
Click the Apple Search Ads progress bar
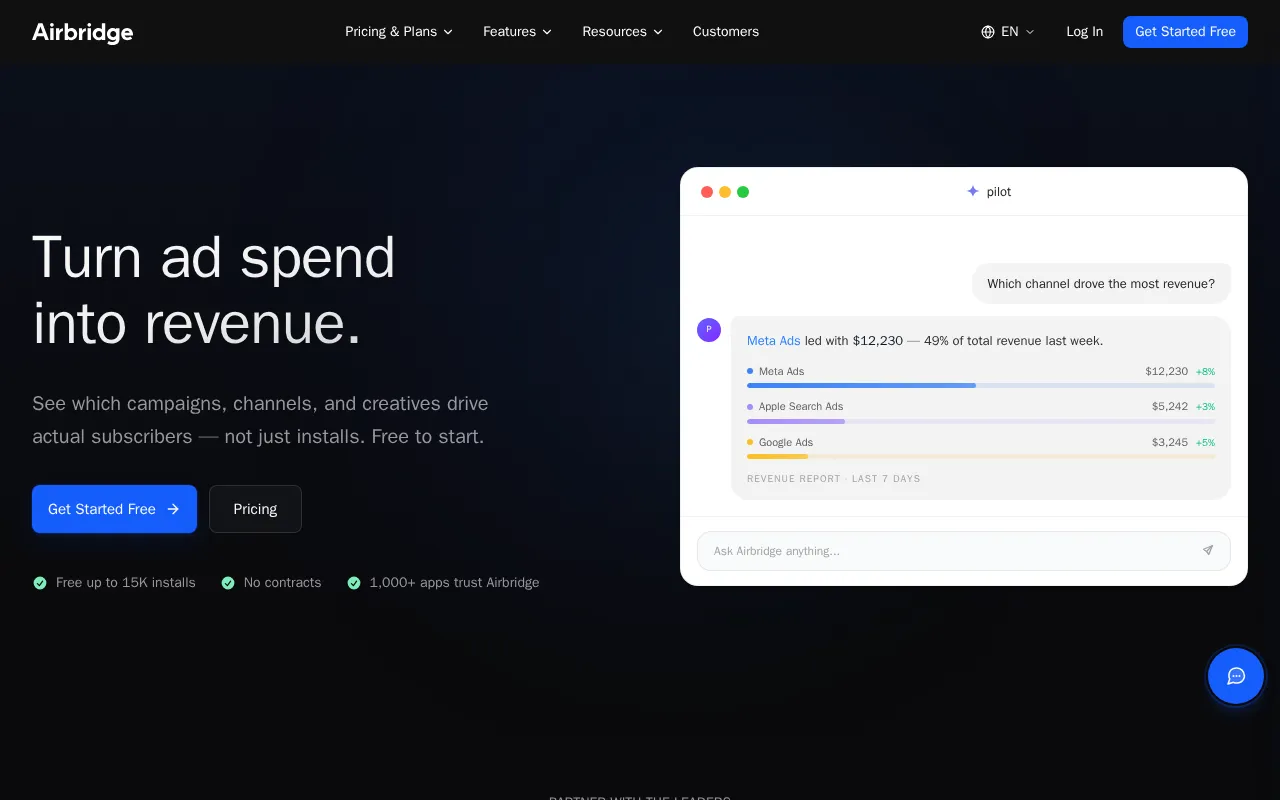tap(981, 421)
